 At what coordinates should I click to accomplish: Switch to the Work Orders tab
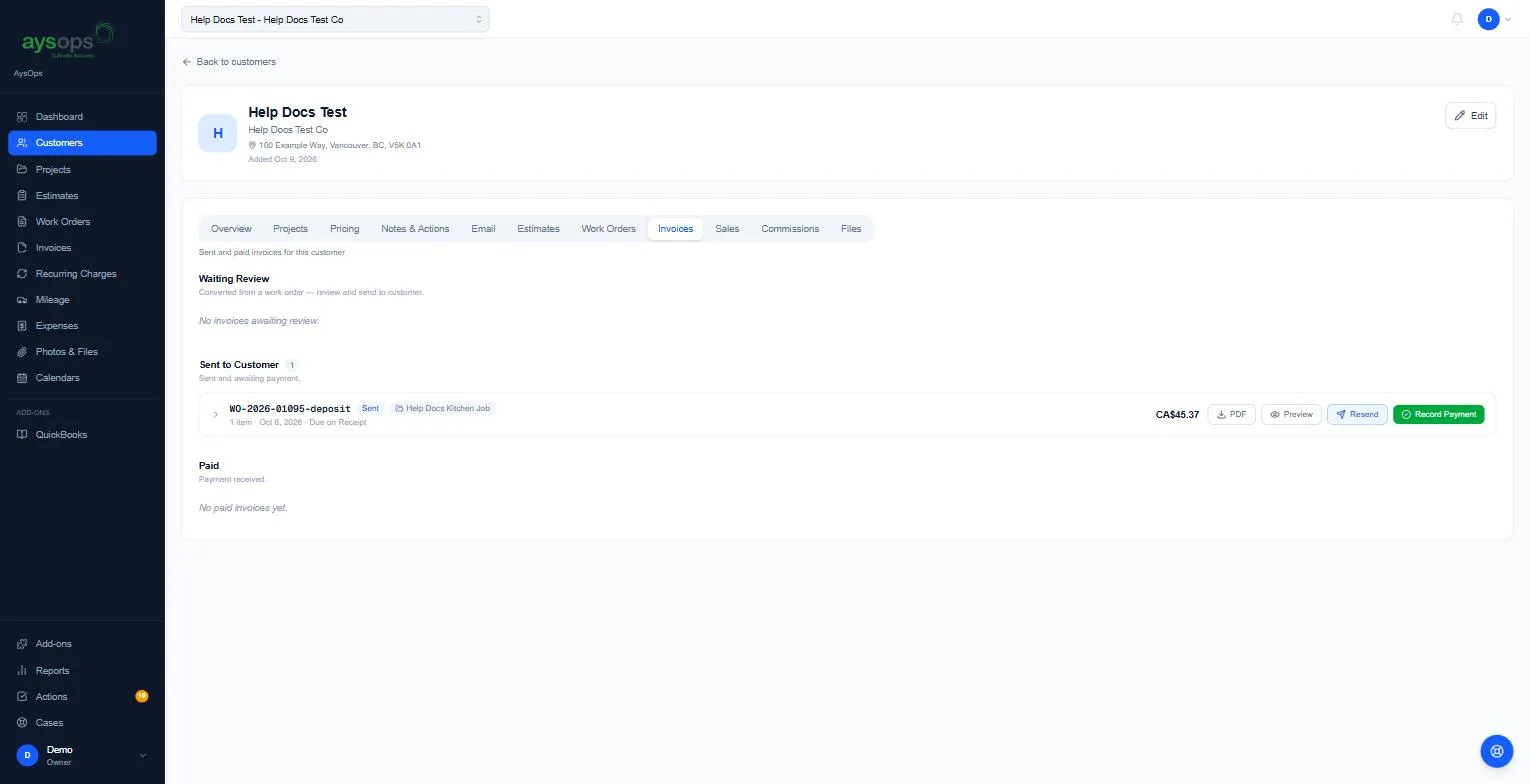608,229
